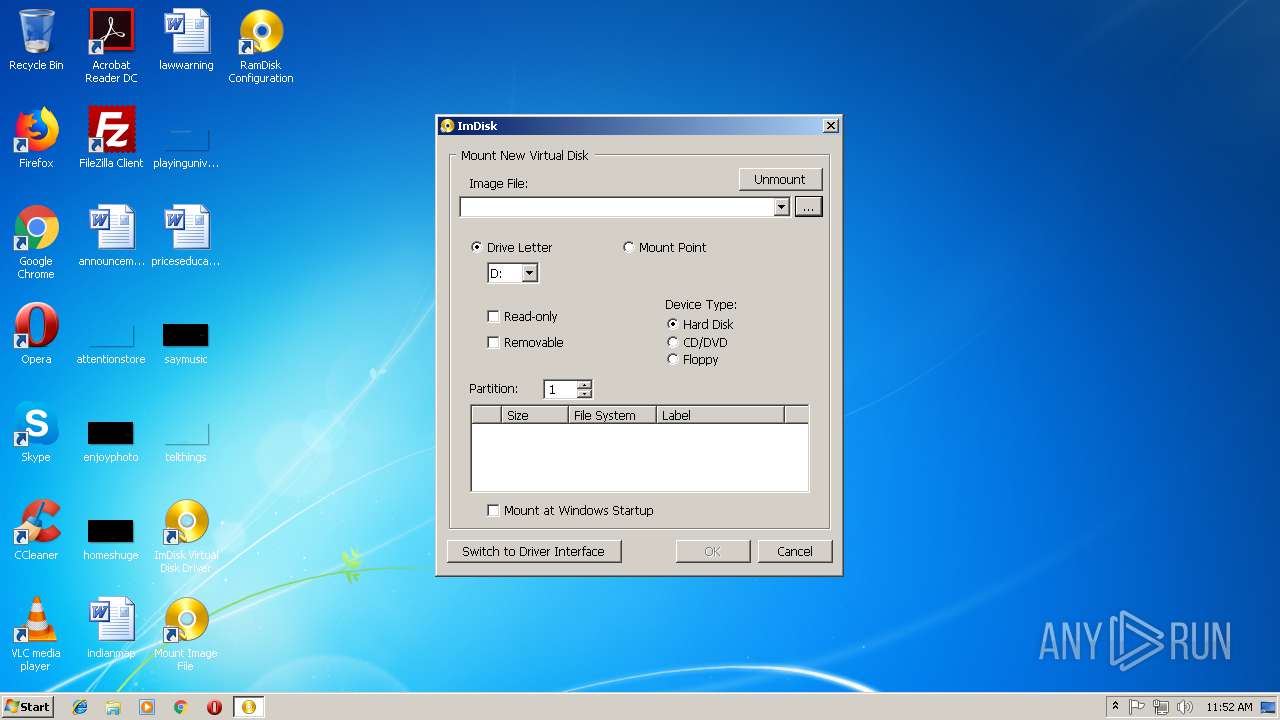Screen dimensions: 1280x720
Task: Open Windows Explorer folder in taskbar
Action: (113, 707)
